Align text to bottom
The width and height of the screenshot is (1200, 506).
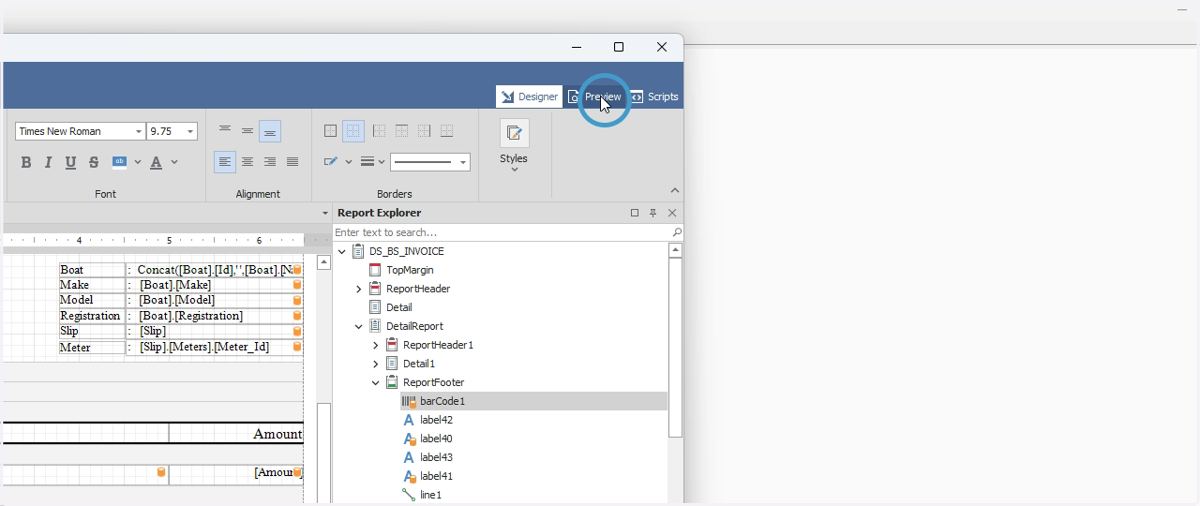pyautogui.click(x=270, y=131)
